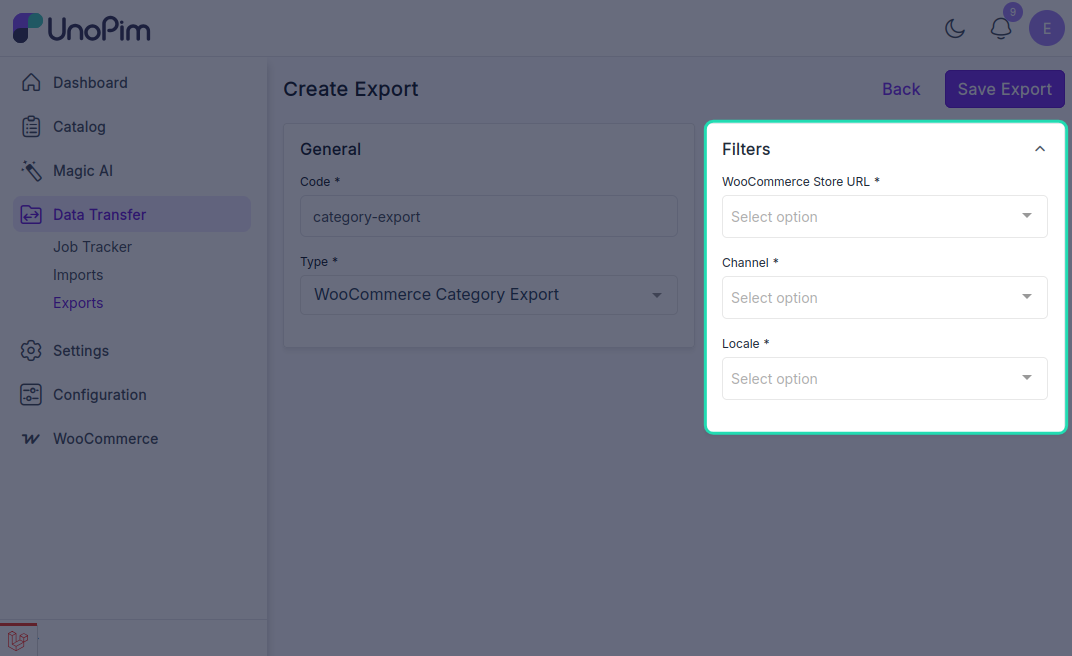
Task: Open user profile avatar E
Action: click(1047, 29)
